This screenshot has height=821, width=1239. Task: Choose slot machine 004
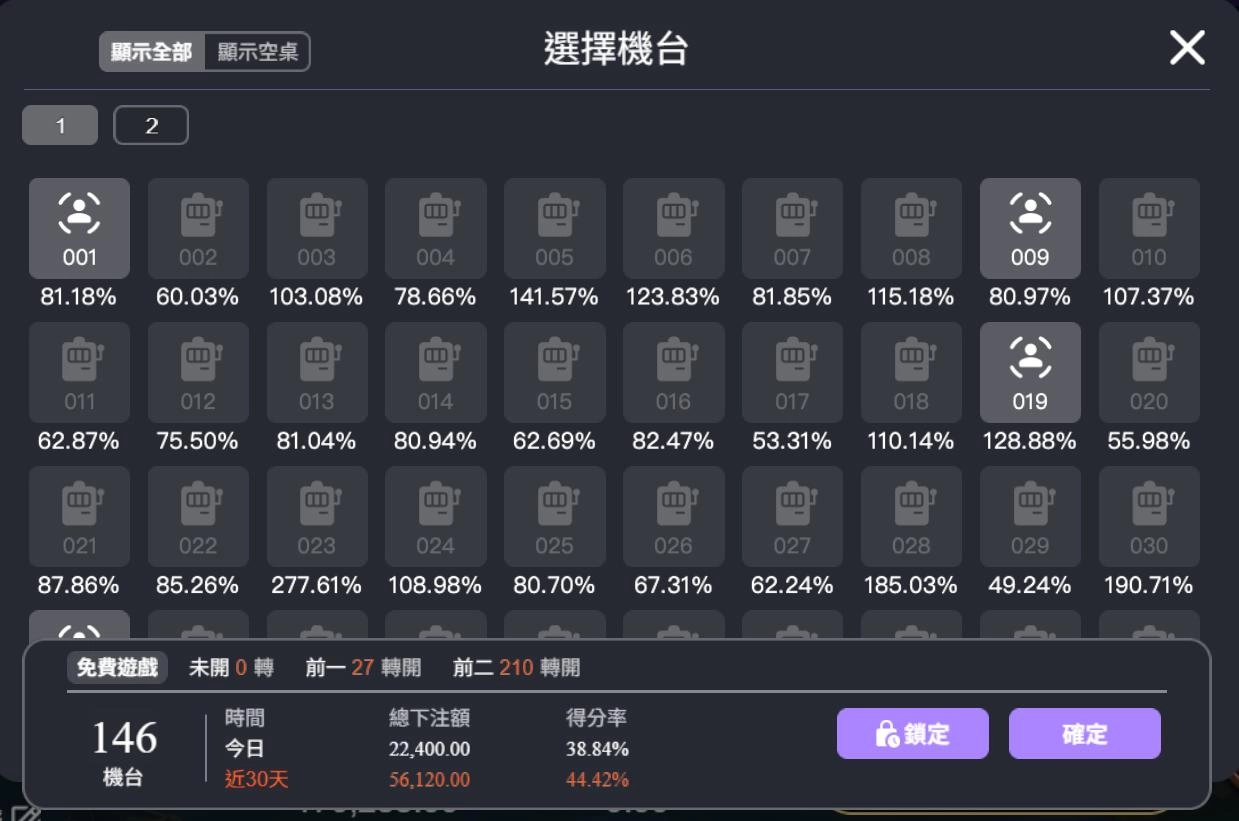[436, 228]
